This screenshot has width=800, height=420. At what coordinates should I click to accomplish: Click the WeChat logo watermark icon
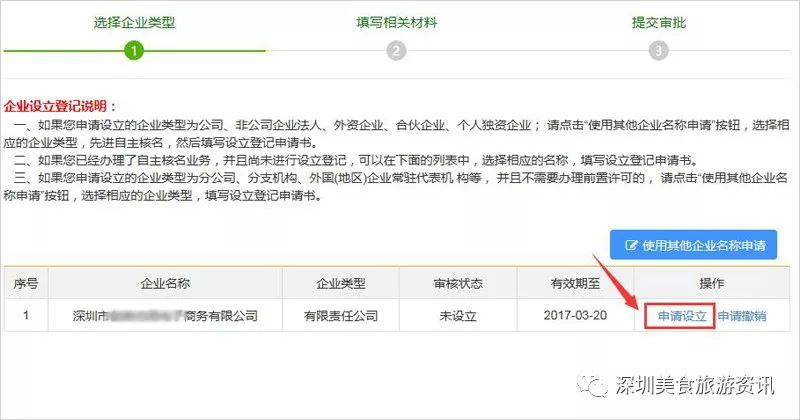point(592,385)
